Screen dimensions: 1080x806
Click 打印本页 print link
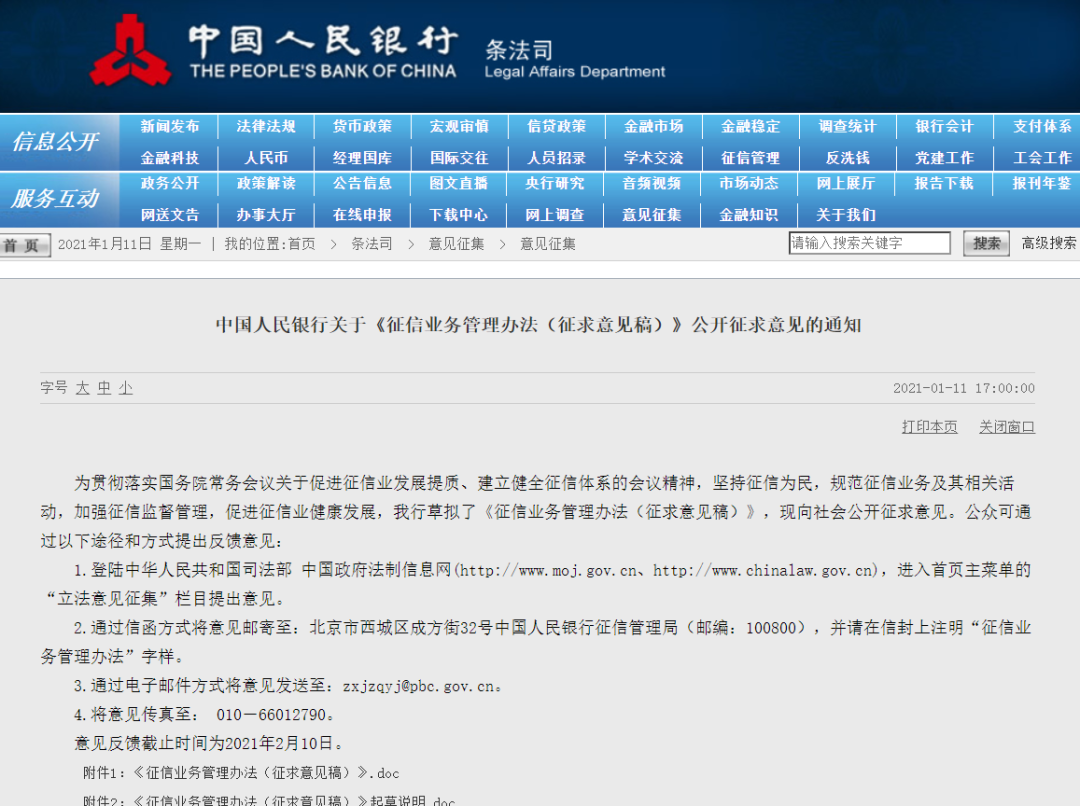coord(930,427)
